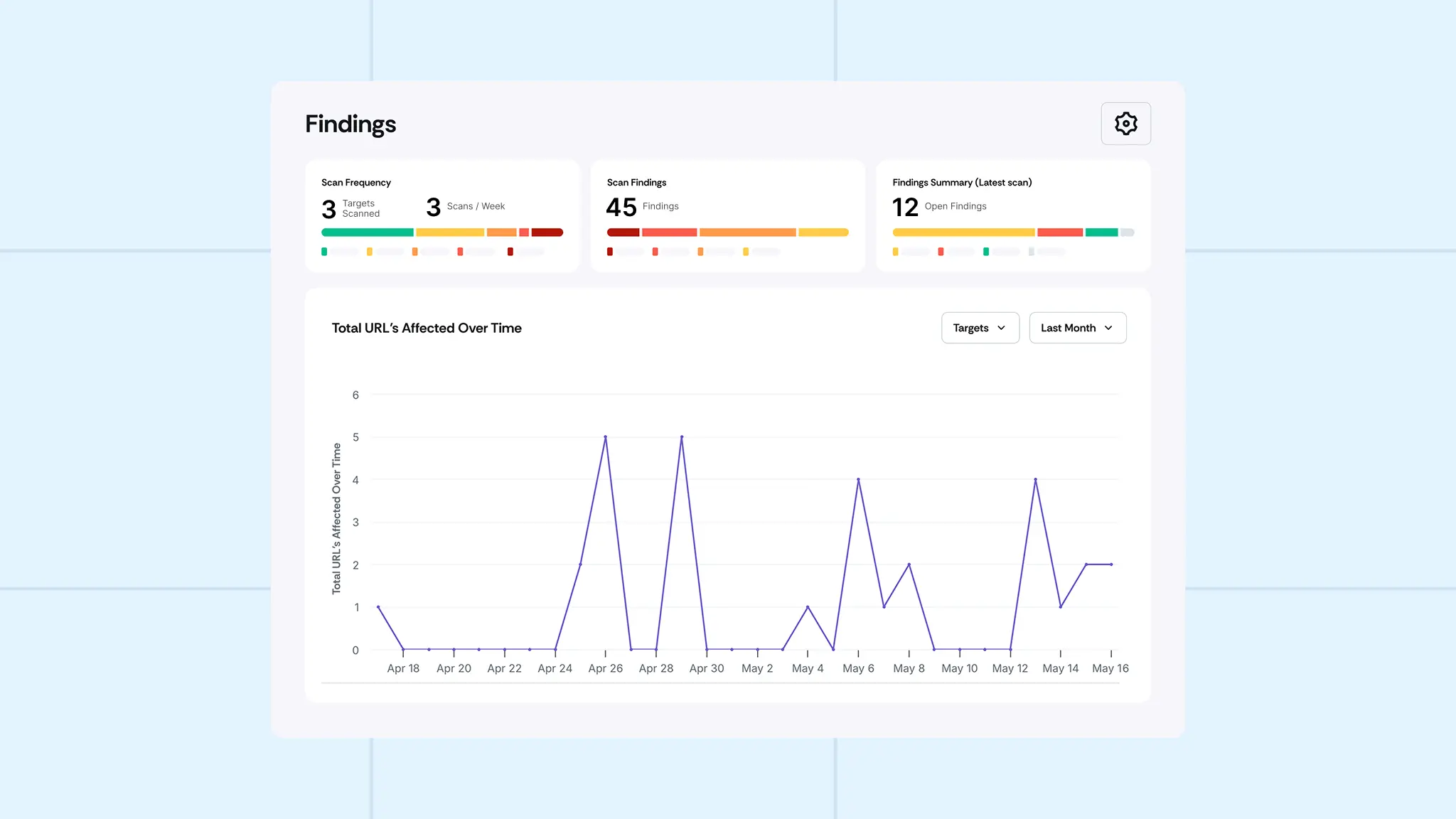Click green segment of Scan Frequency bar
Viewport: 1456px width, 819px height.
367,232
